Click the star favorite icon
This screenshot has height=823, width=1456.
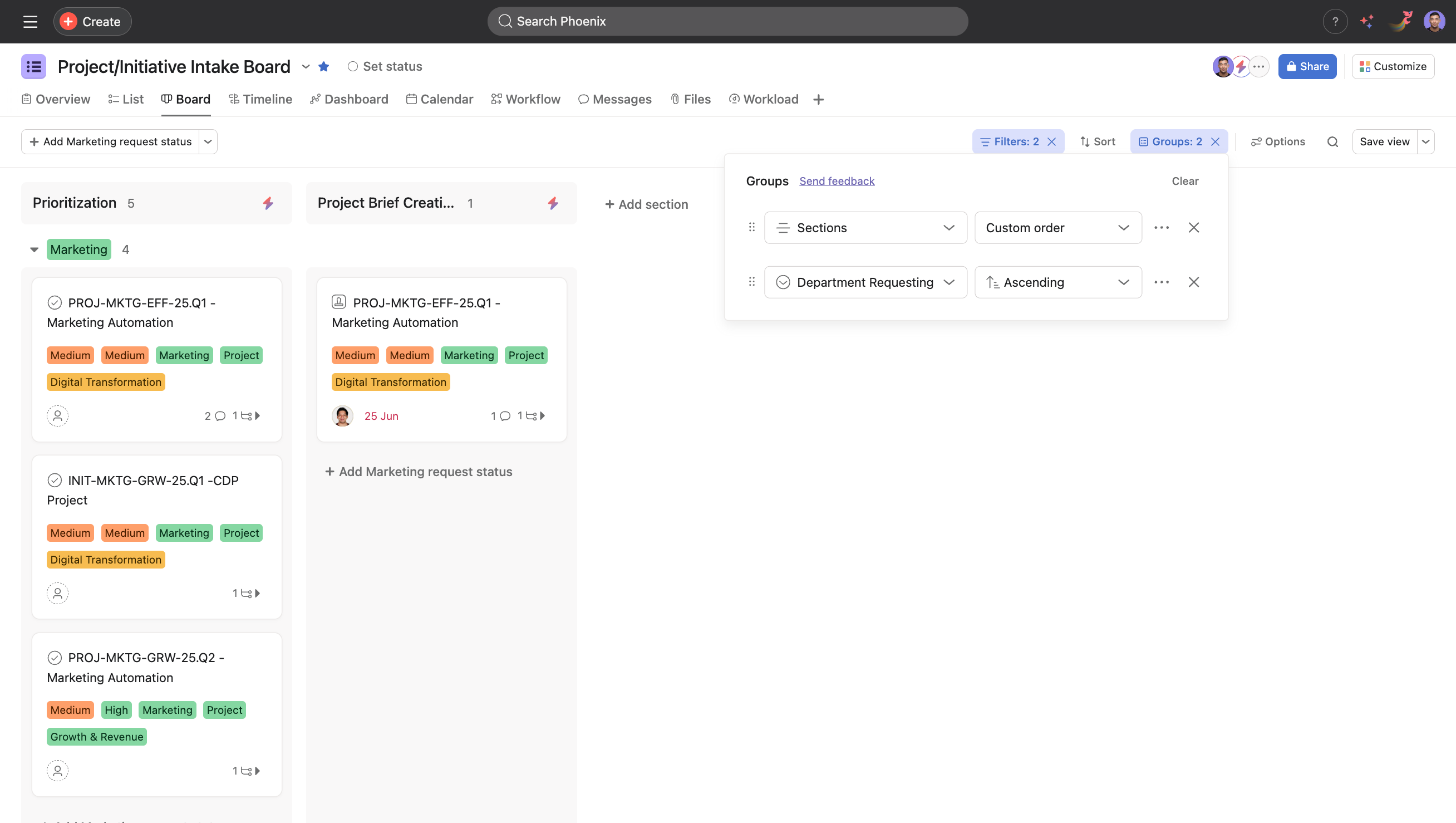(x=324, y=67)
